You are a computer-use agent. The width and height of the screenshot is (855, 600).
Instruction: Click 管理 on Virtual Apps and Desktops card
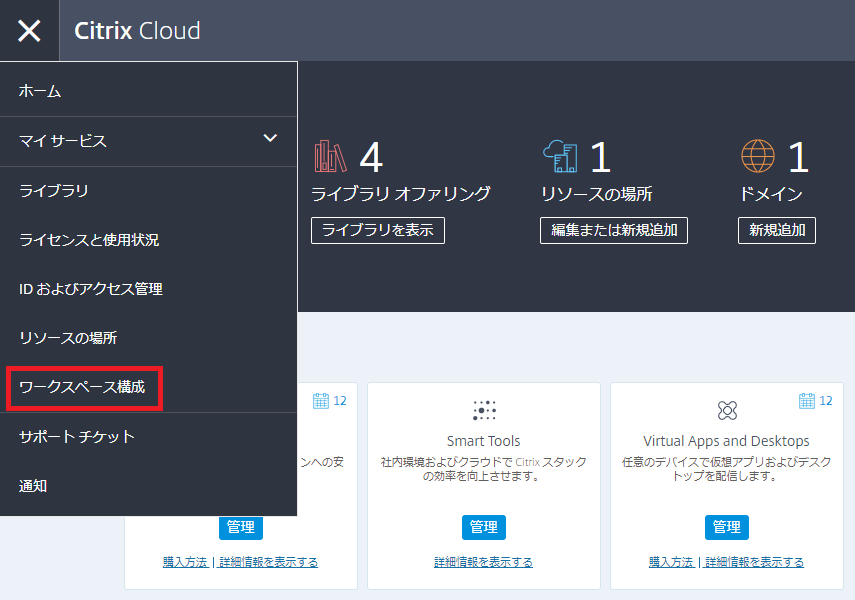click(x=727, y=527)
